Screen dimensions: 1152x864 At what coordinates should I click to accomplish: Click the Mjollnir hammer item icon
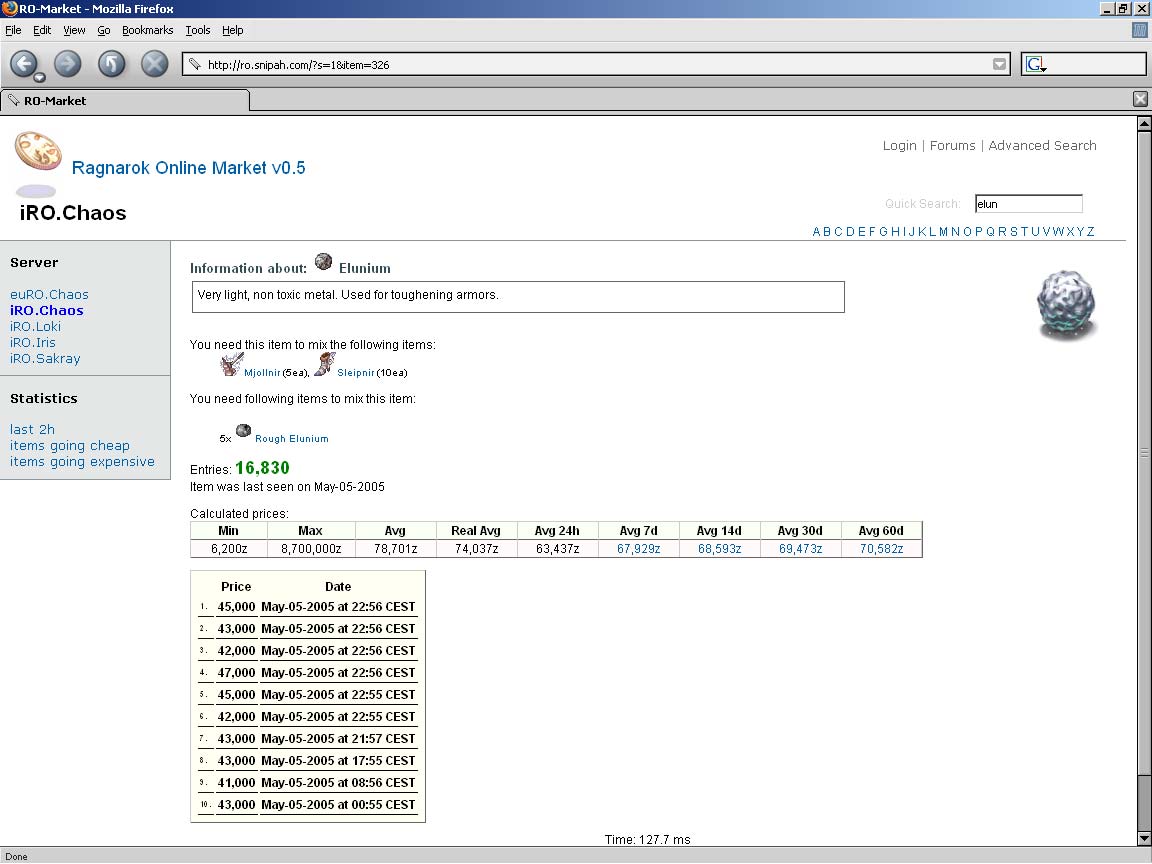click(231, 364)
